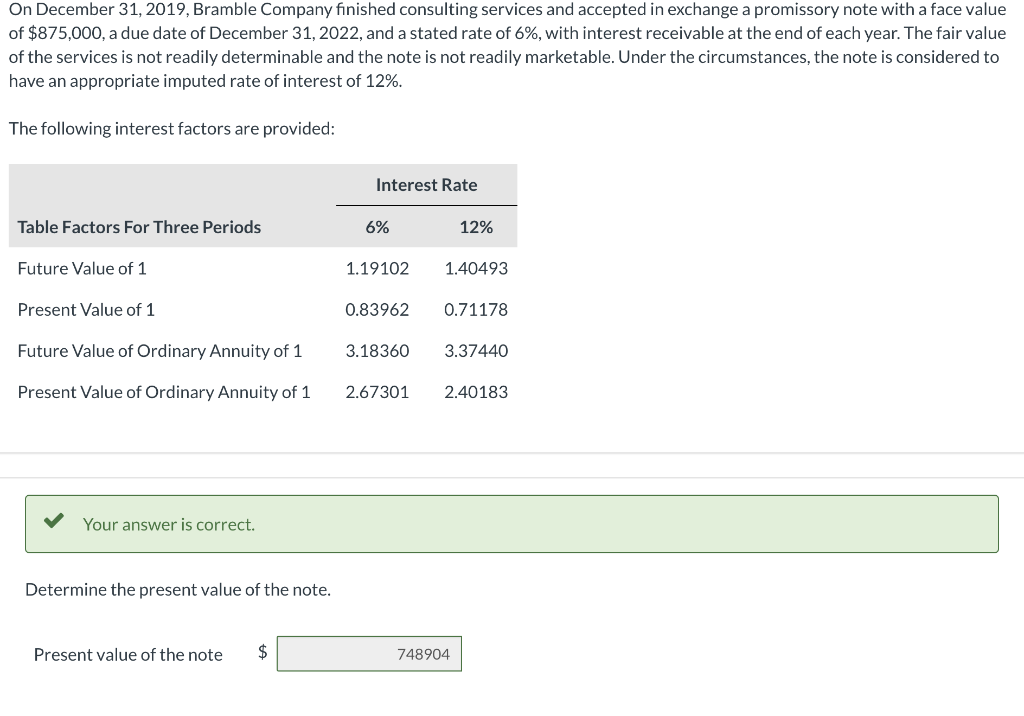
Task: Select the 12% column heading
Action: click(x=477, y=227)
